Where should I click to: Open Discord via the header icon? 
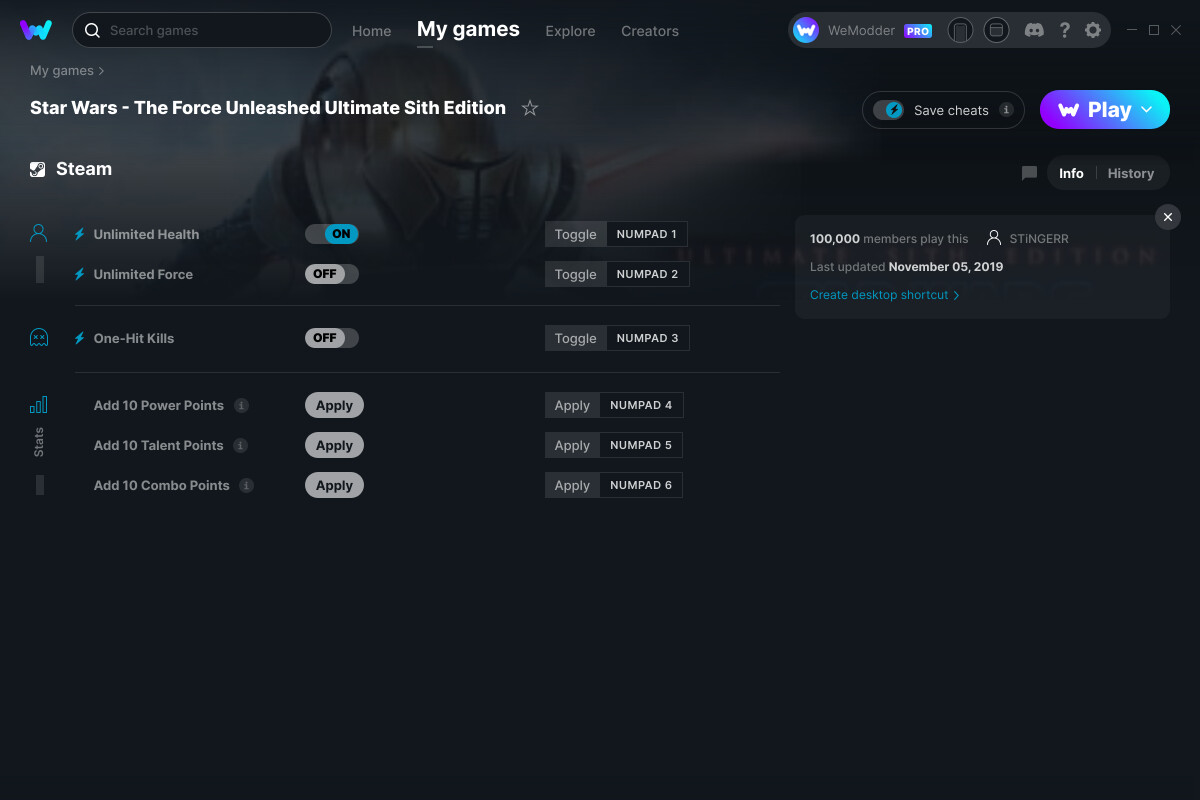tap(1034, 30)
